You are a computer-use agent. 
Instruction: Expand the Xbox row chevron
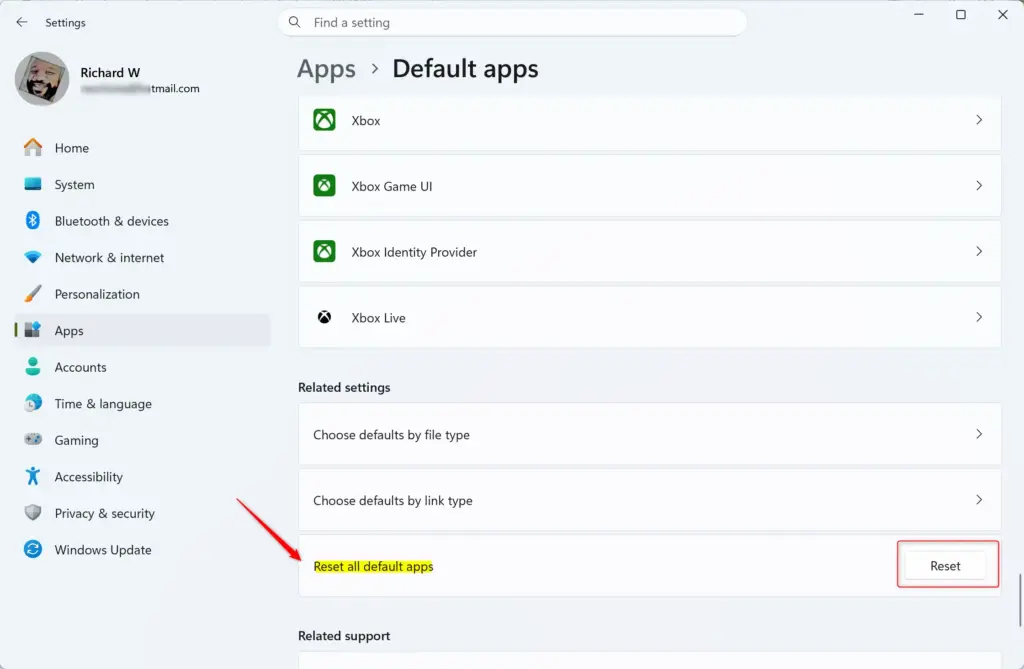(x=979, y=120)
